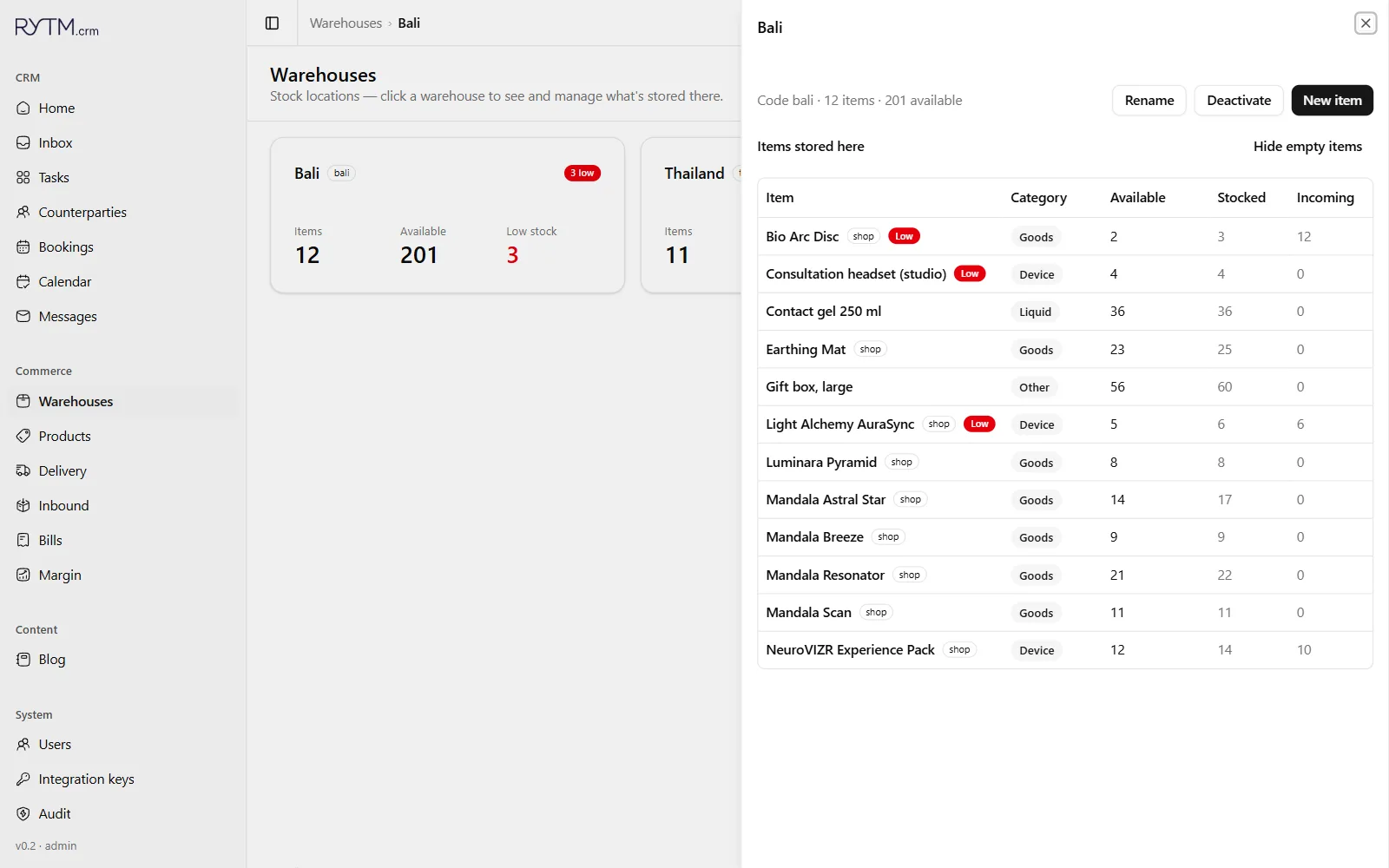Image resolution: width=1389 pixels, height=868 pixels.
Task: Click the Deactivate button
Action: tap(1239, 101)
